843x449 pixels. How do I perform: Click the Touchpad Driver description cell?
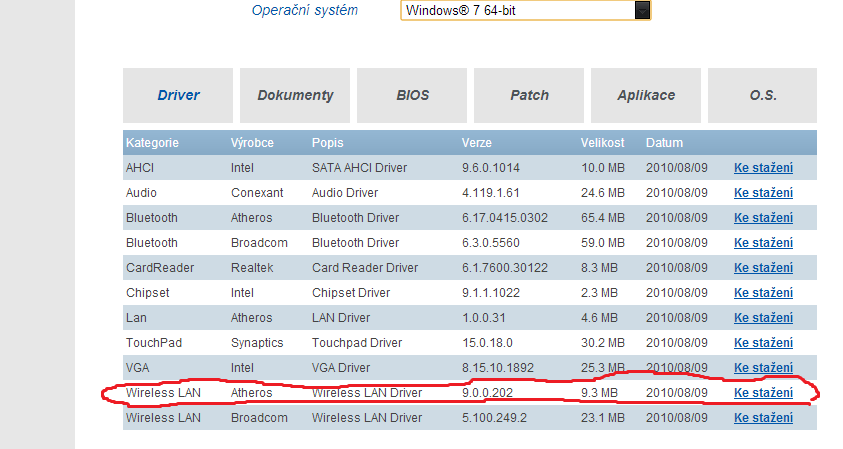coord(357,343)
